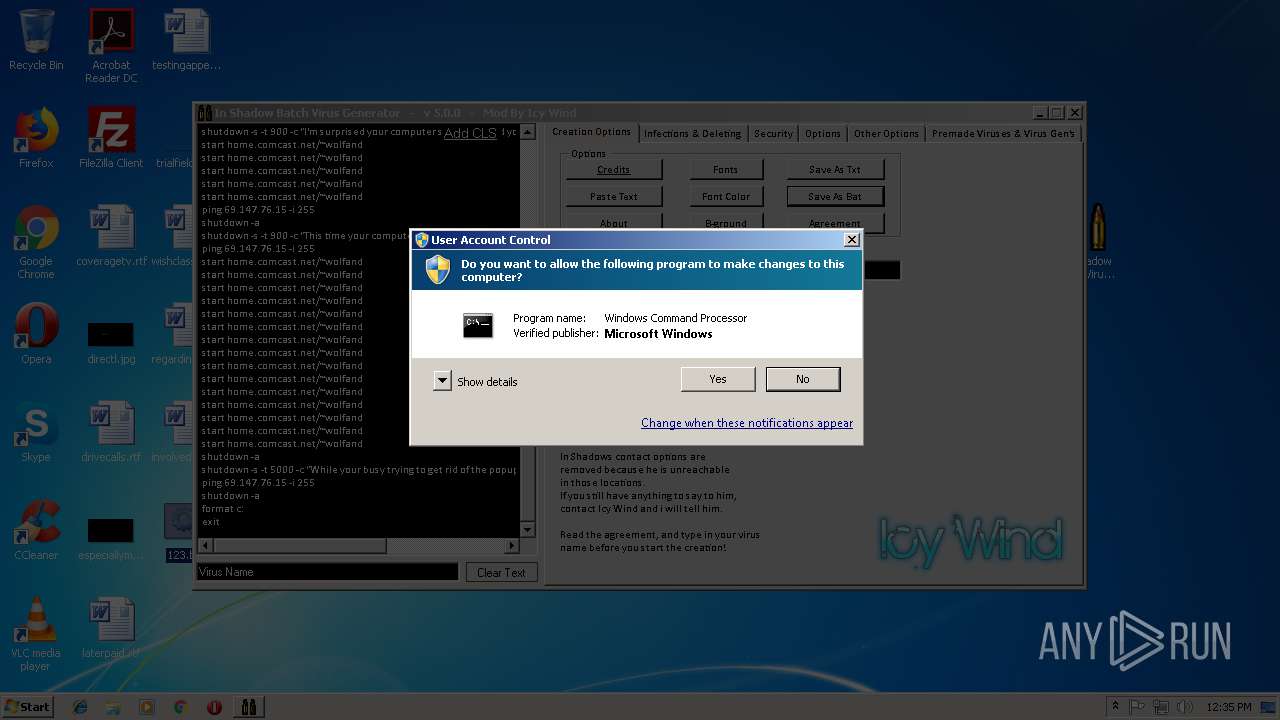Image resolution: width=1280 pixels, height=720 pixels.
Task: Open Change when these notifications appear link
Action: (x=747, y=423)
